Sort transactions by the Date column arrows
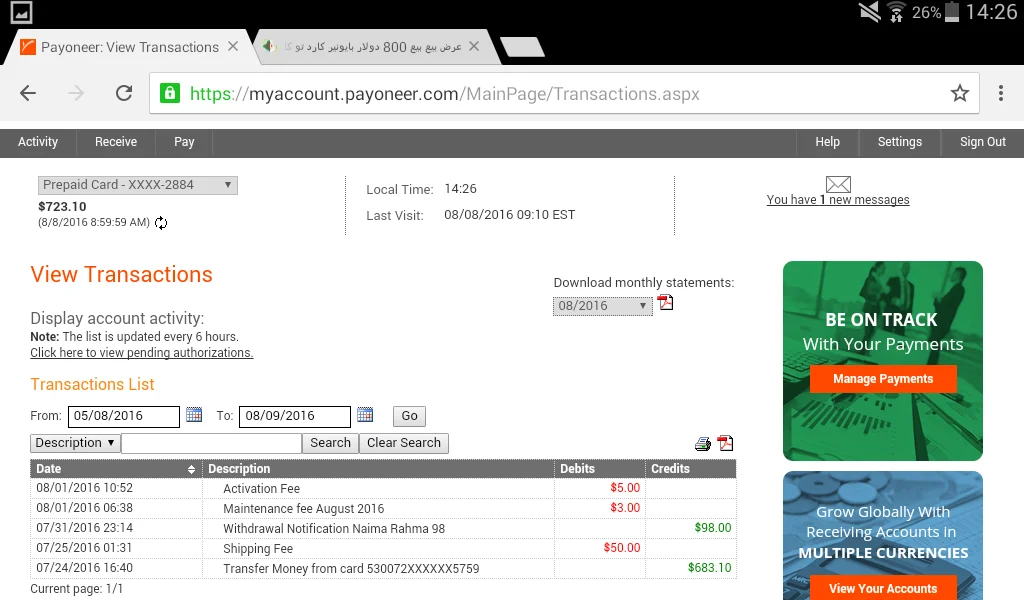Image resolution: width=1024 pixels, height=600 pixels. click(x=191, y=469)
